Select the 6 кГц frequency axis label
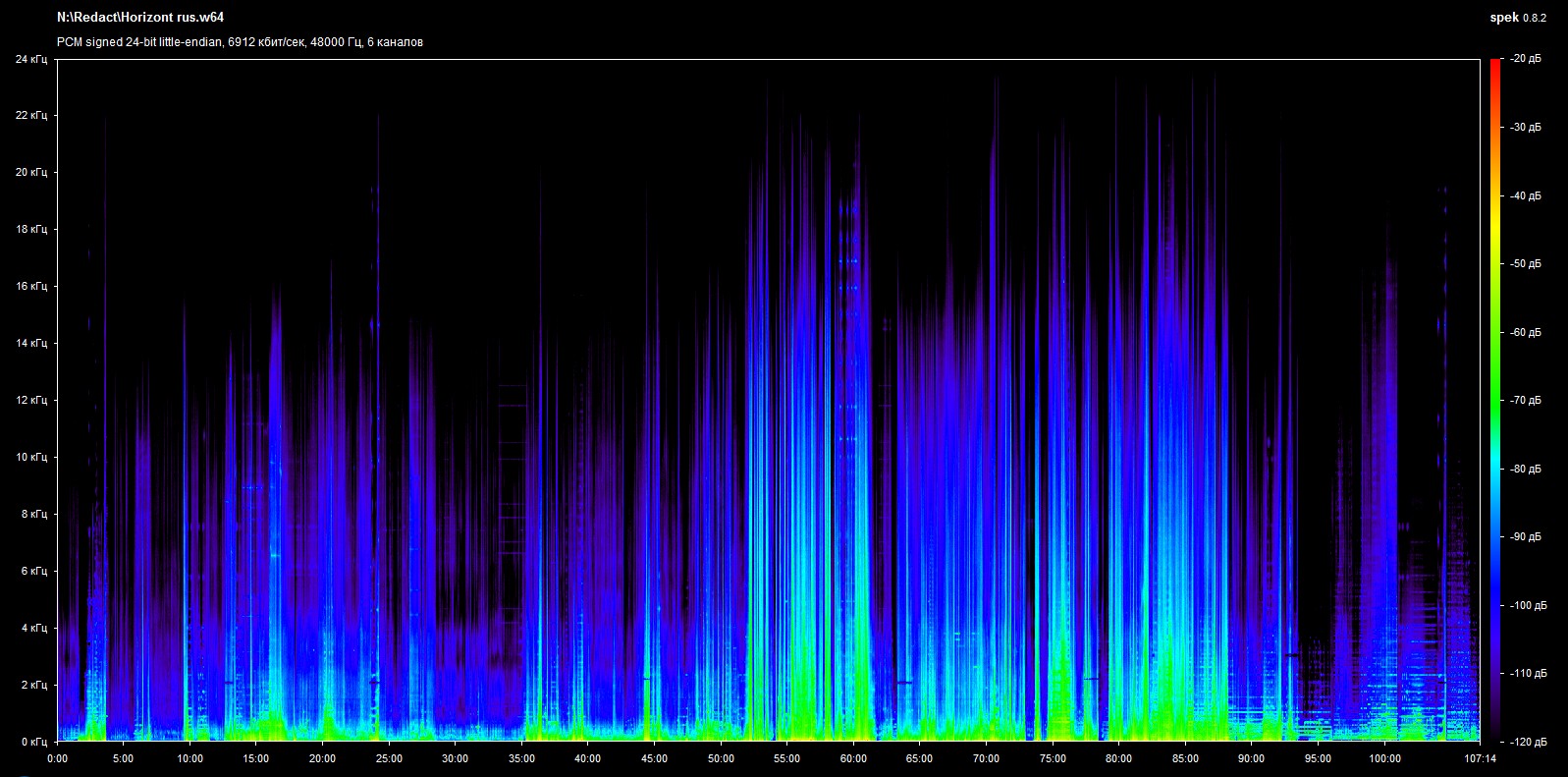 tap(32, 571)
